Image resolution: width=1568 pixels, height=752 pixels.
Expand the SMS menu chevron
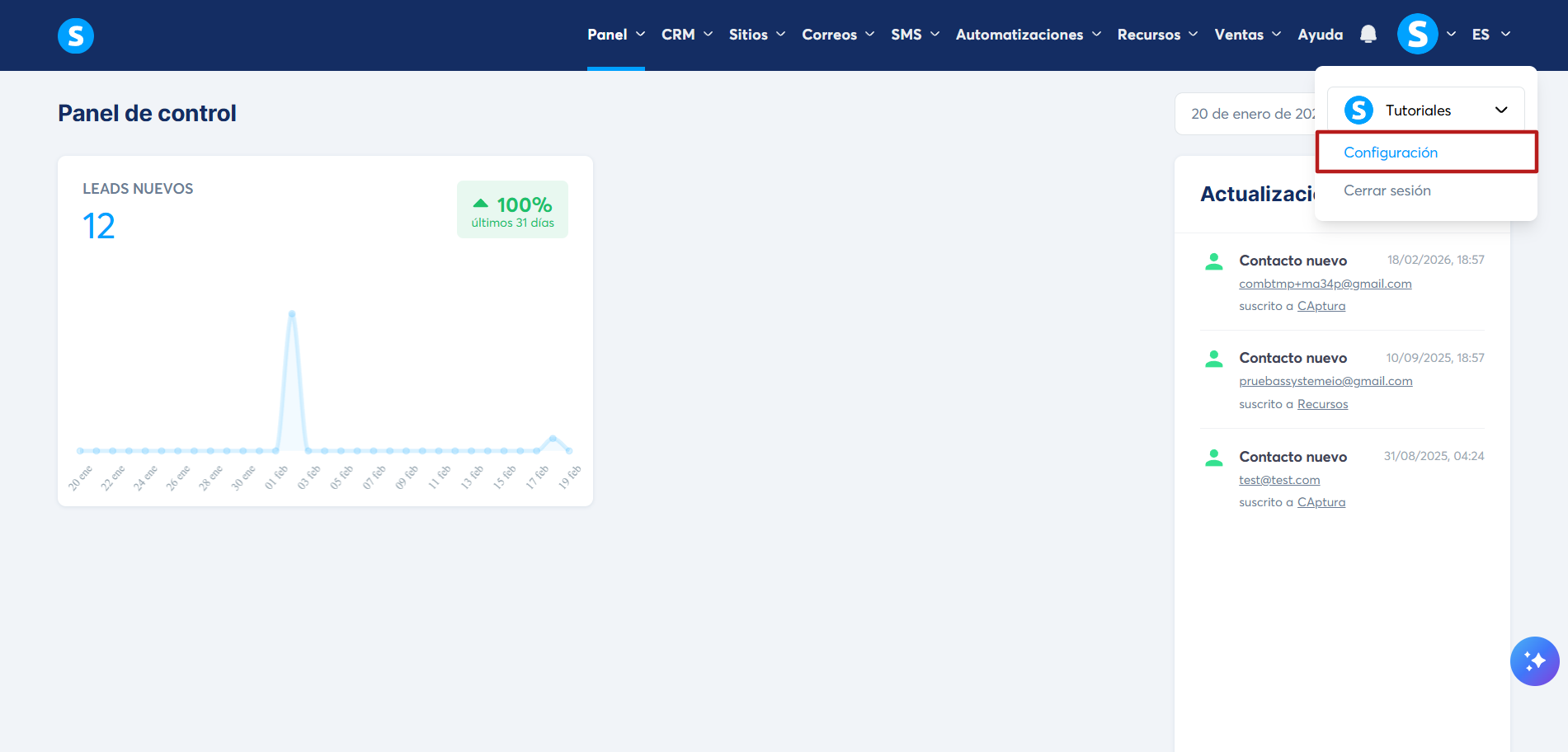[x=935, y=34]
